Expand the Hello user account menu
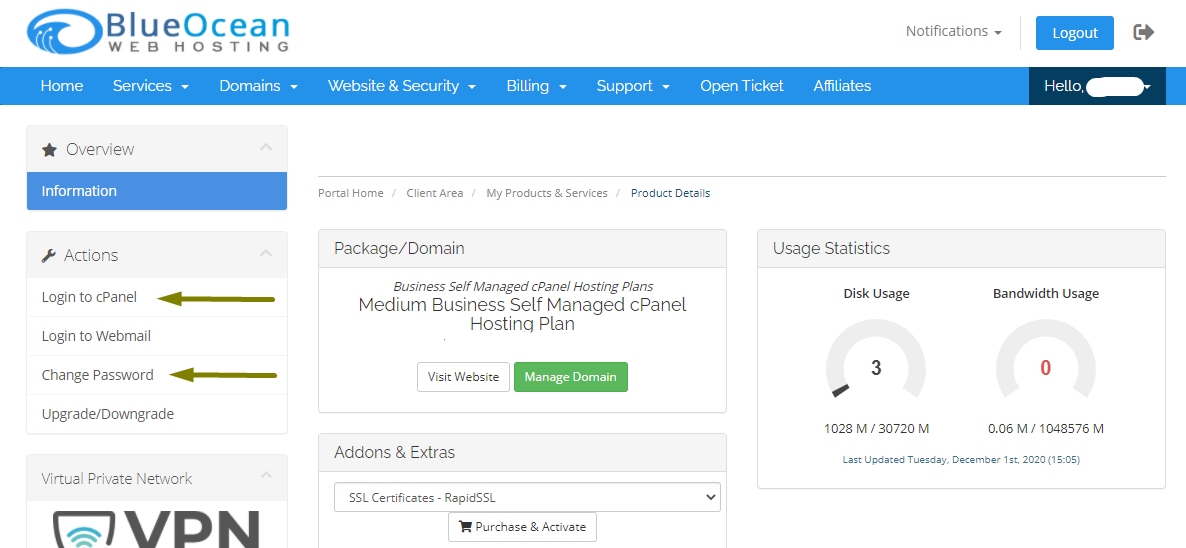The height and width of the screenshot is (548, 1186). tap(1097, 86)
